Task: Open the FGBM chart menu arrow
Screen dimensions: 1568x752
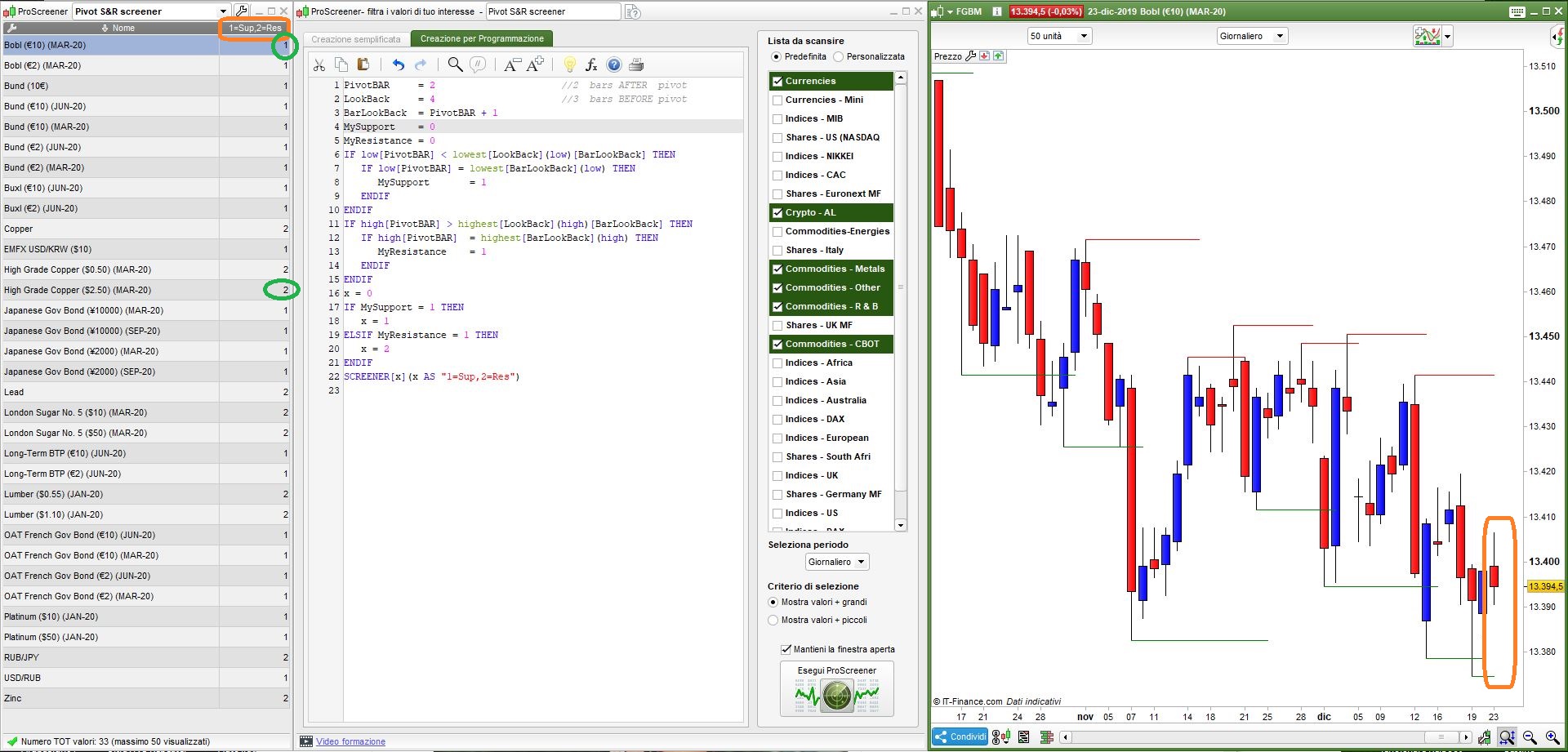Action: point(950,11)
